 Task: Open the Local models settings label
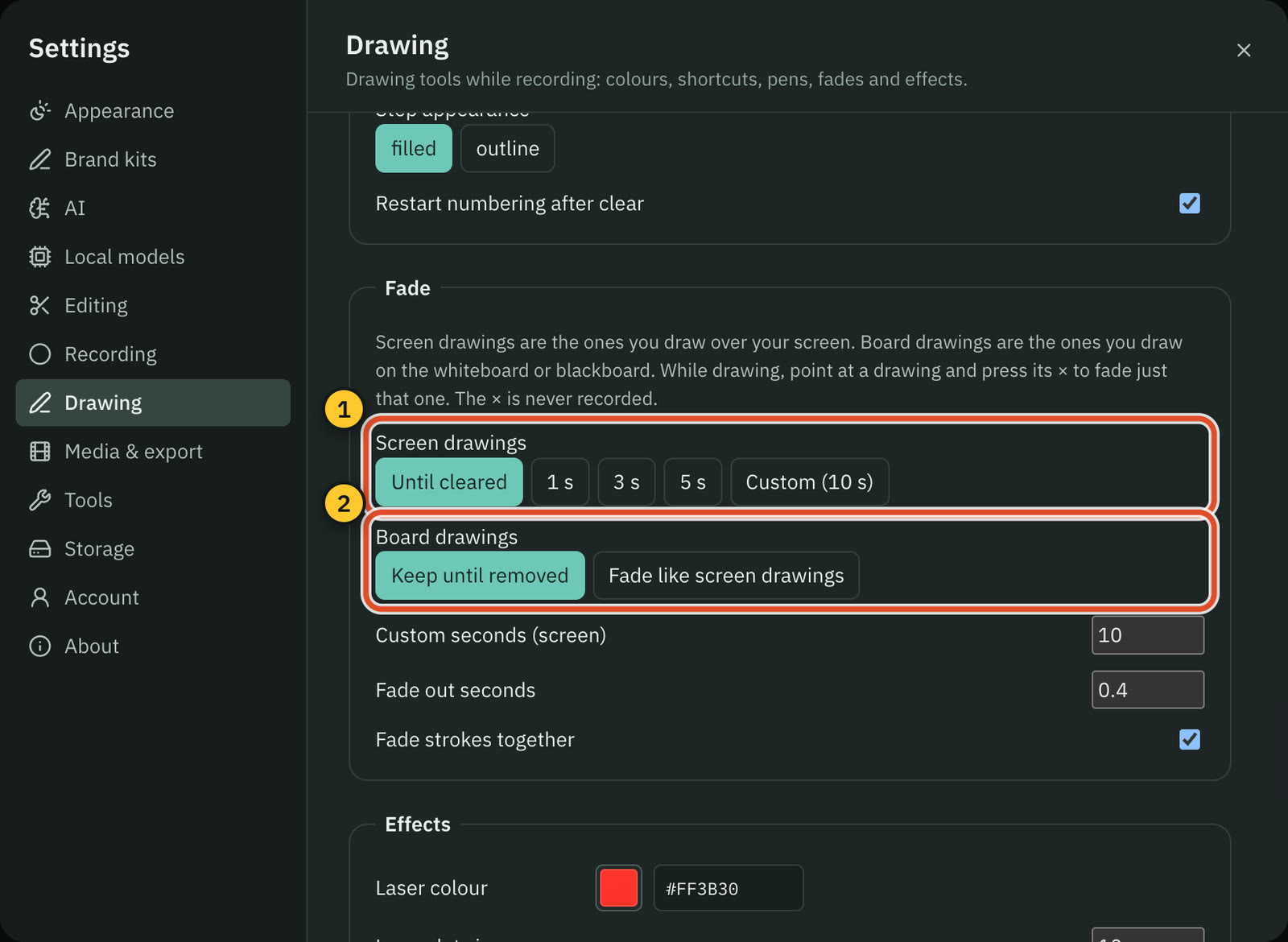coord(124,257)
